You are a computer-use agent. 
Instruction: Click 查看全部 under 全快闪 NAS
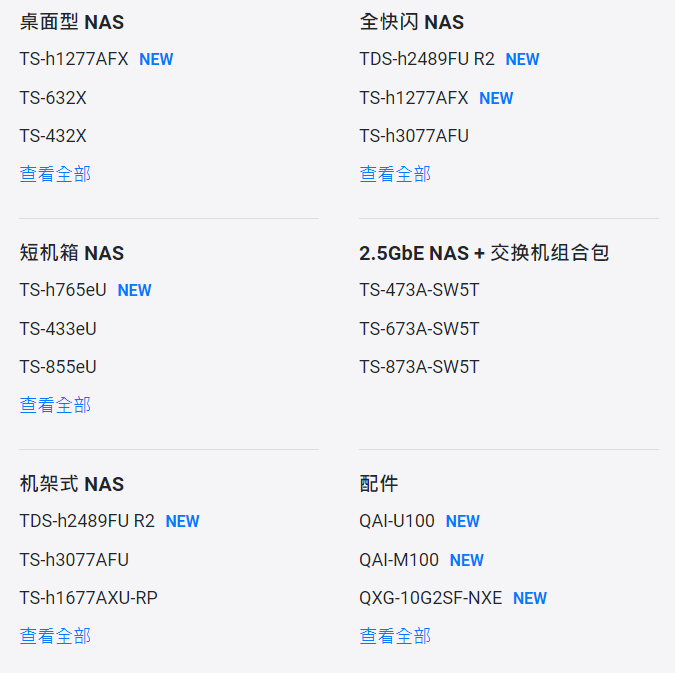click(395, 174)
